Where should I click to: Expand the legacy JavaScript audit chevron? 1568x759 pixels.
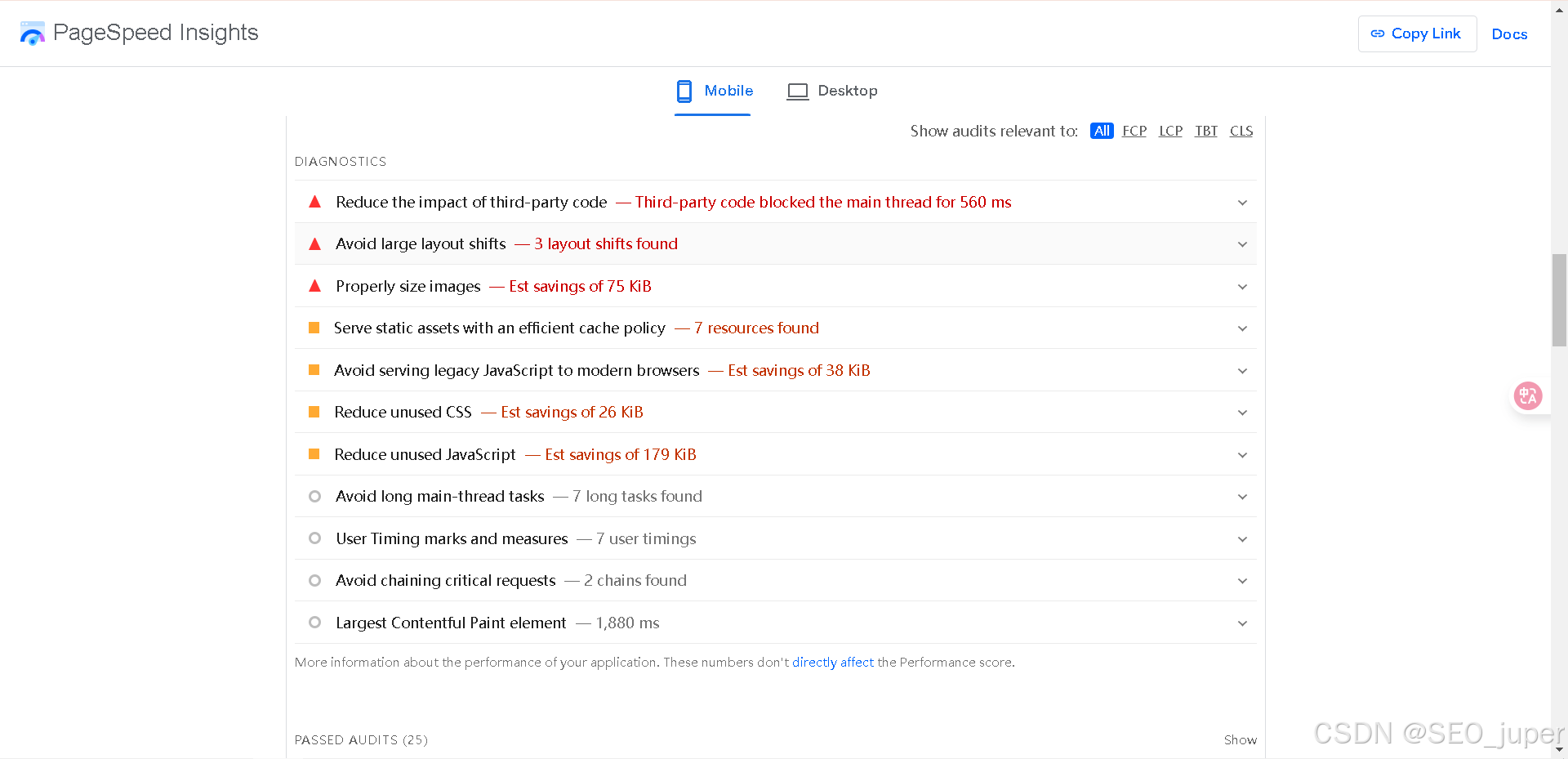(x=1242, y=371)
